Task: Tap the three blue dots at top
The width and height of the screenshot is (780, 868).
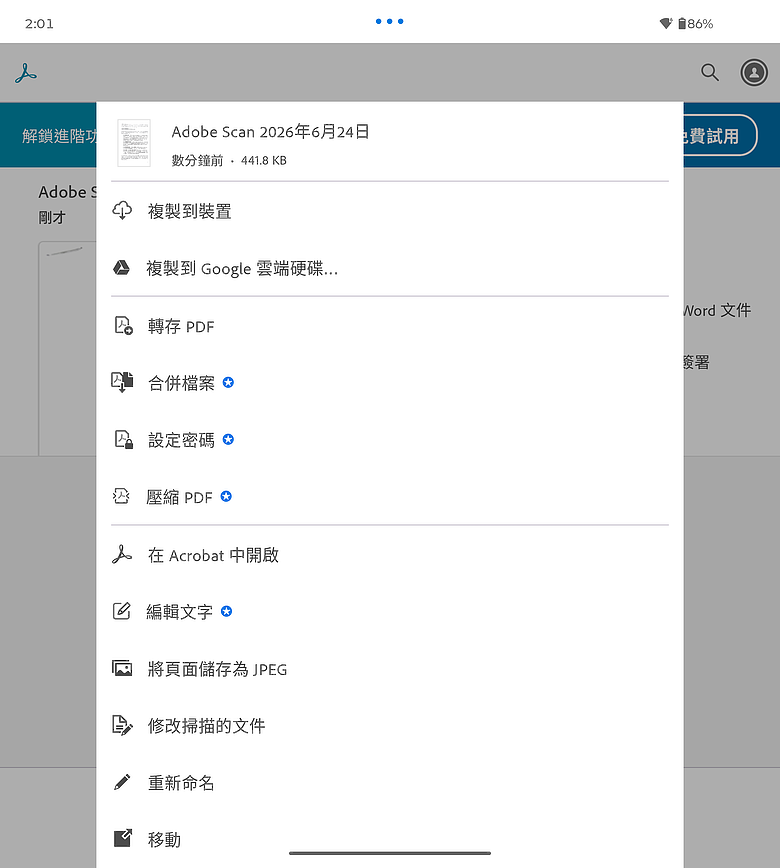Action: point(390,22)
